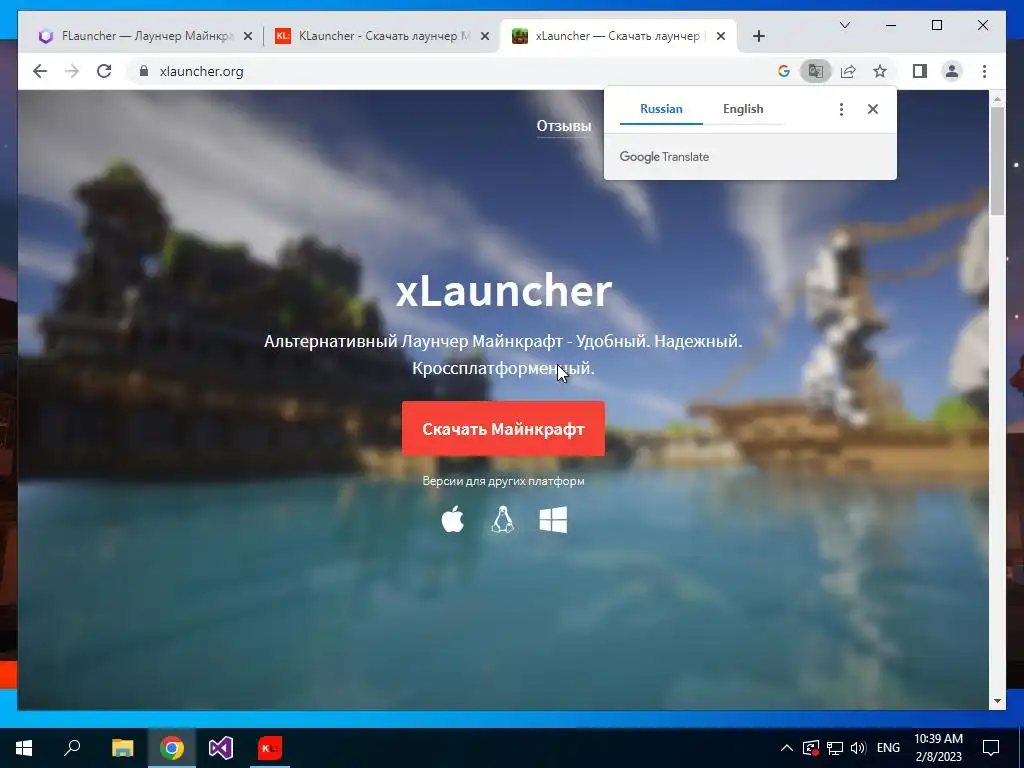Open the Windows Start menu
Screen dimensions: 1024x768
pos(24,748)
